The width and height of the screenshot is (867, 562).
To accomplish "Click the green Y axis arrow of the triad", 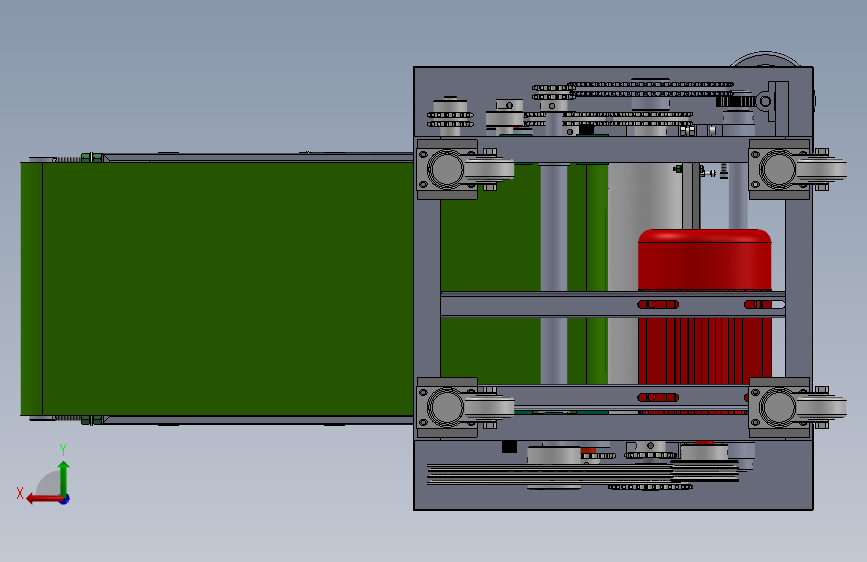I will tap(64, 477).
